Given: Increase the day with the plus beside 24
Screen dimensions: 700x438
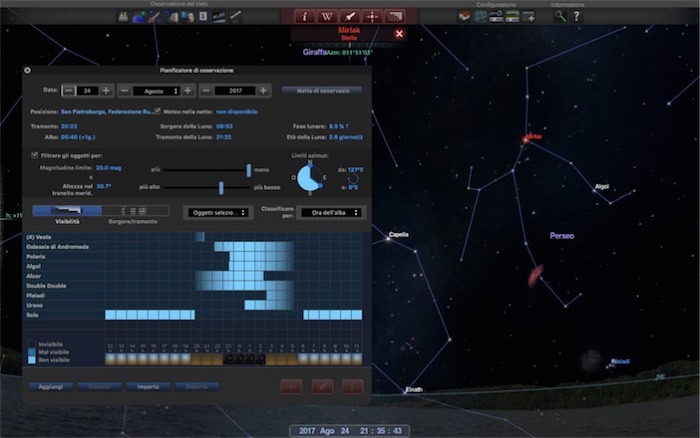Looking at the screenshot, I should coord(106,91).
